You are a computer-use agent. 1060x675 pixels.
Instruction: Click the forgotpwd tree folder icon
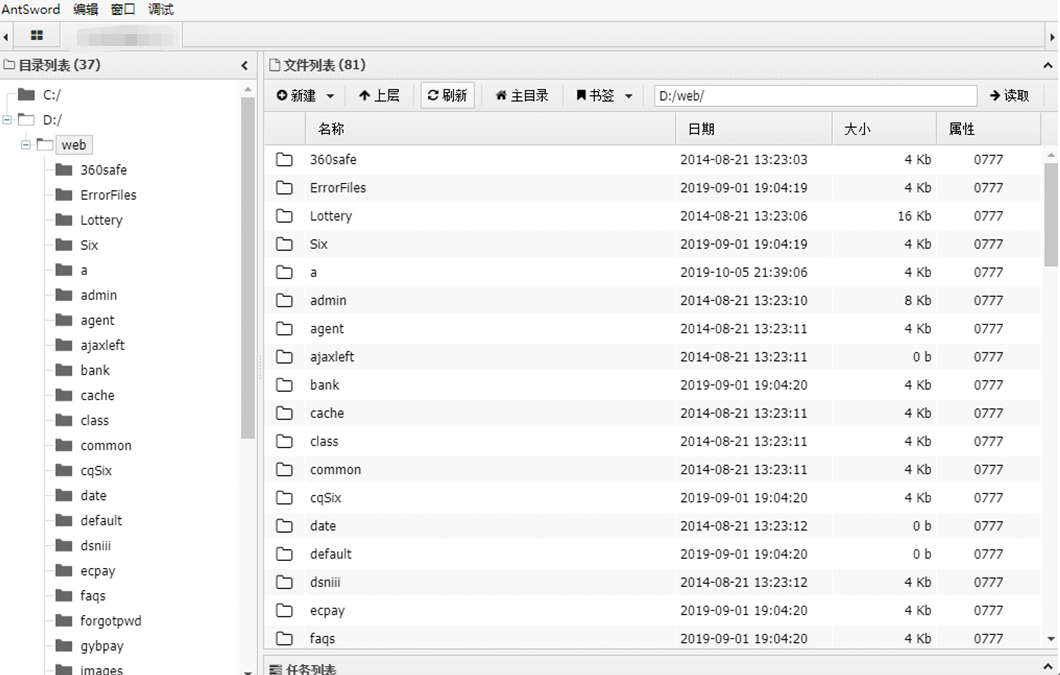click(x=64, y=620)
